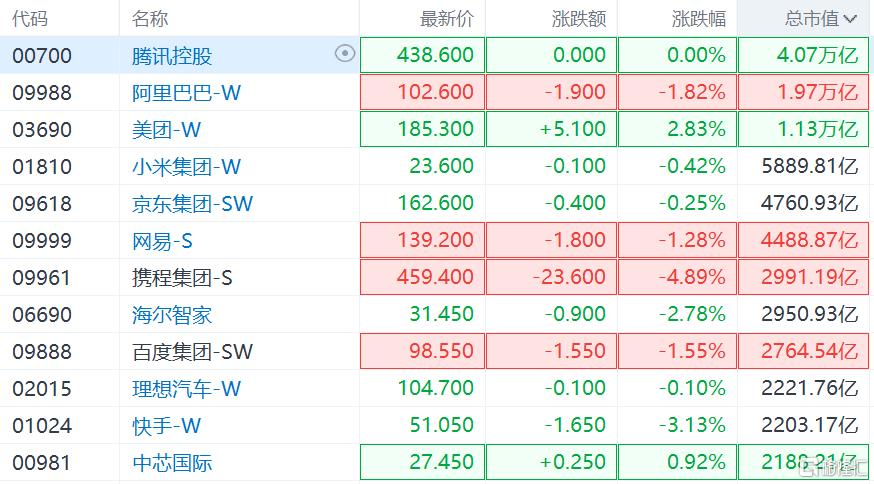The image size is (874, 484).
Task: Sort by the 最新价 column header
Action: (447, 19)
